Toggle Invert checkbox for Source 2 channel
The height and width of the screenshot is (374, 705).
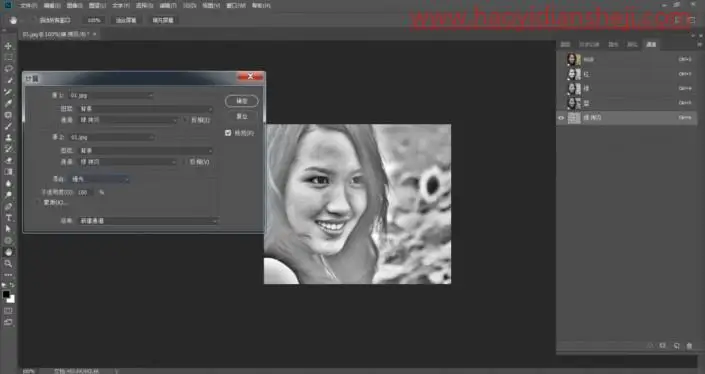click(186, 162)
